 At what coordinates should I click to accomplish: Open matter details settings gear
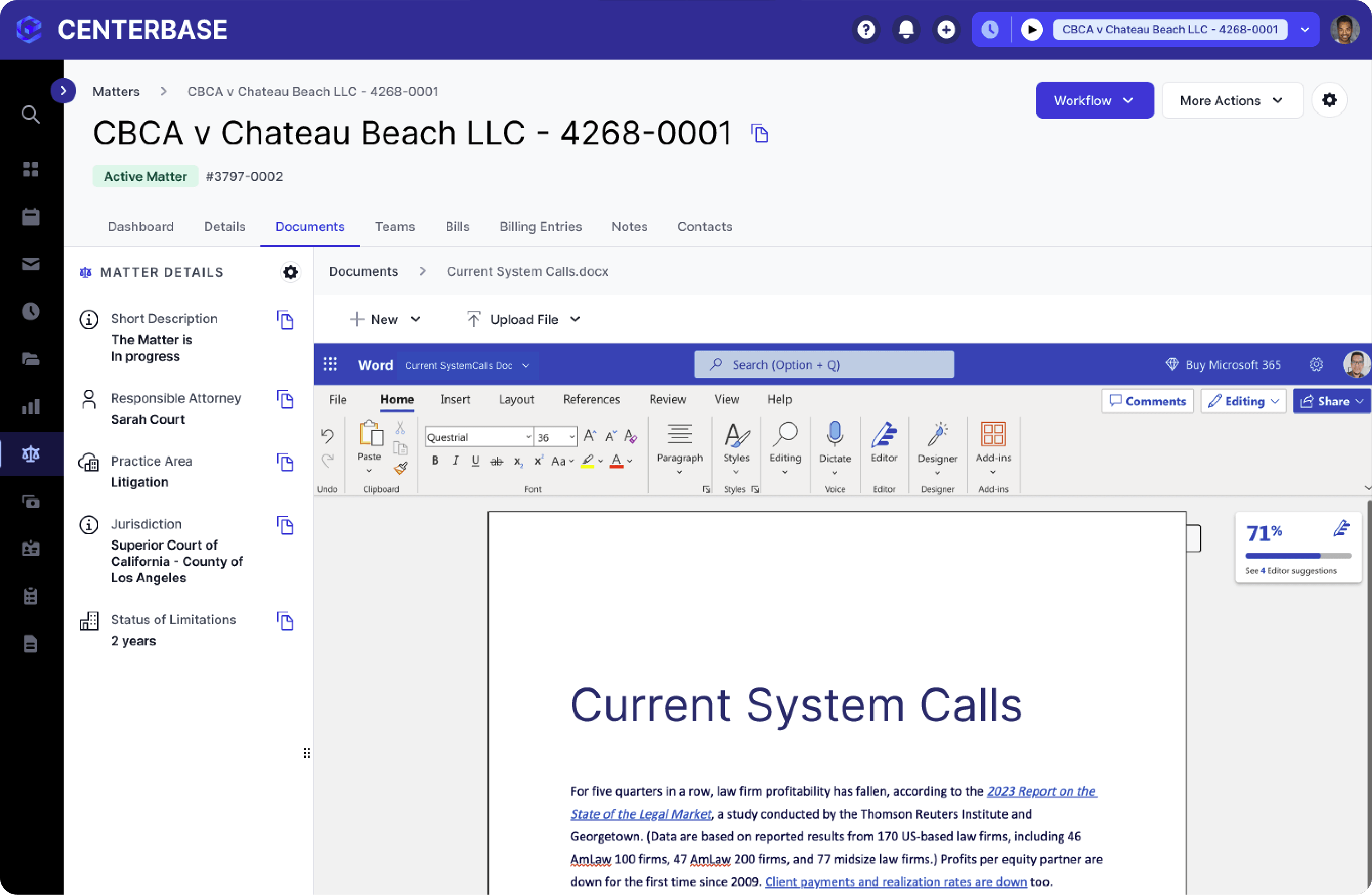291,272
